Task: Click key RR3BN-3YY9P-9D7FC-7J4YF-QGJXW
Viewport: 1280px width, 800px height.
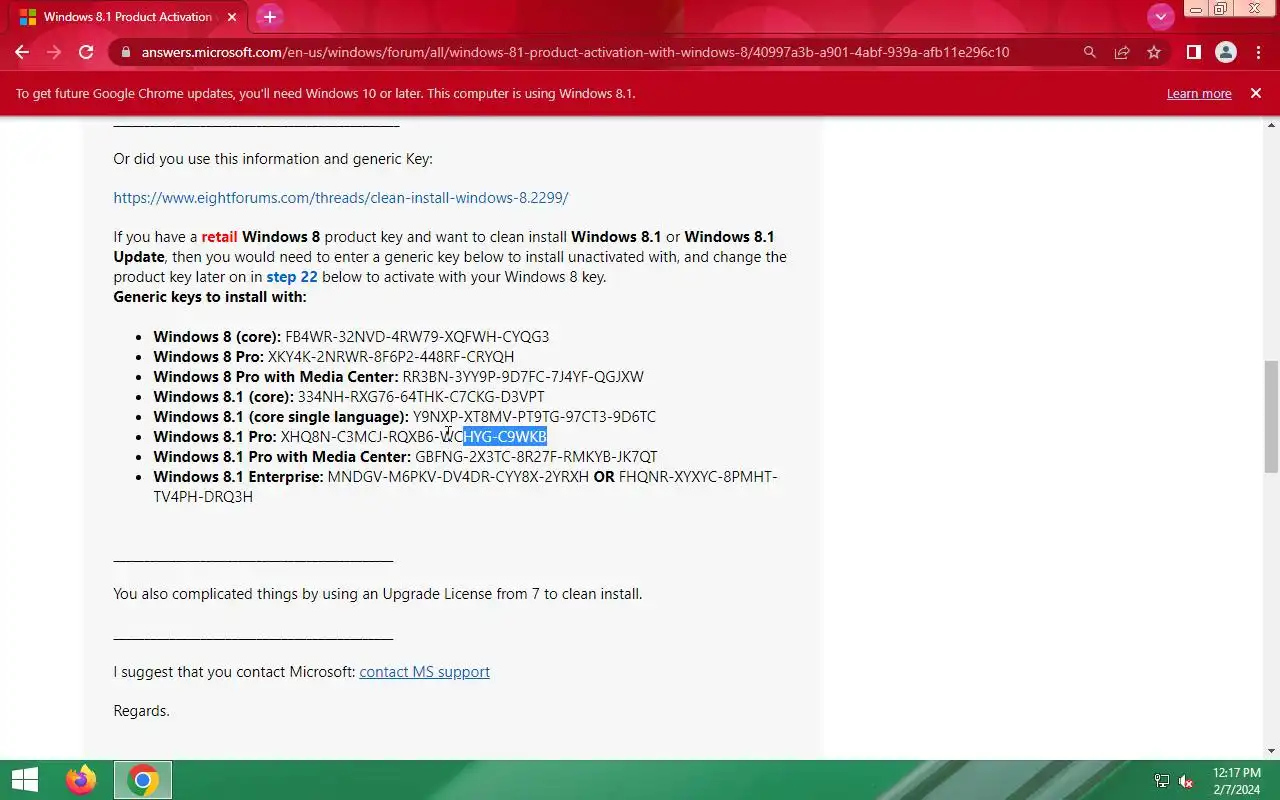Action: (523, 377)
